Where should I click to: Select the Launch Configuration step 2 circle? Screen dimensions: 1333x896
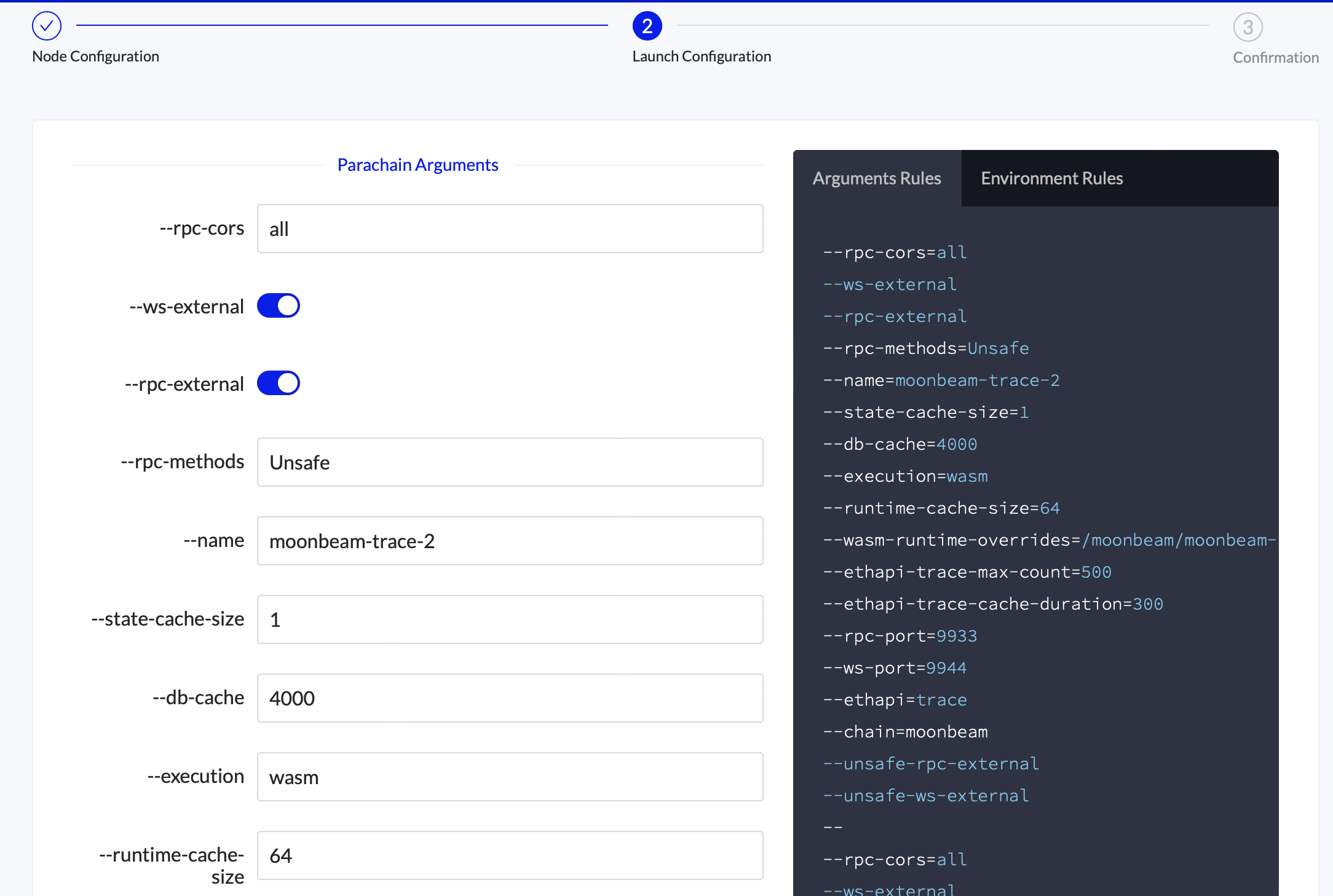(647, 26)
